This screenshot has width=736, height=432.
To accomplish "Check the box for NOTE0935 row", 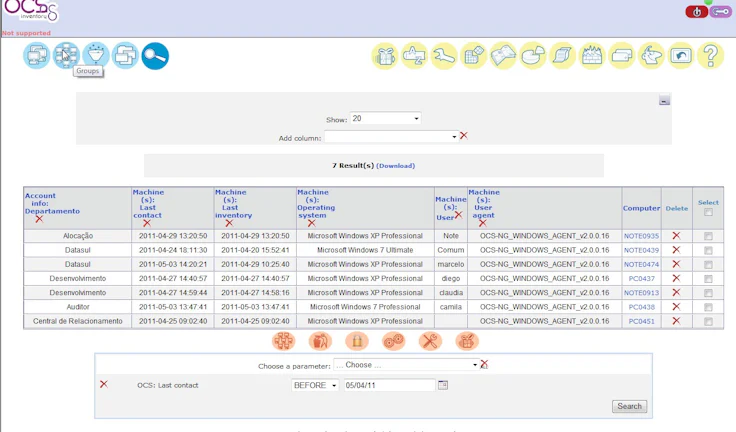I will pyautogui.click(x=708, y=236).
